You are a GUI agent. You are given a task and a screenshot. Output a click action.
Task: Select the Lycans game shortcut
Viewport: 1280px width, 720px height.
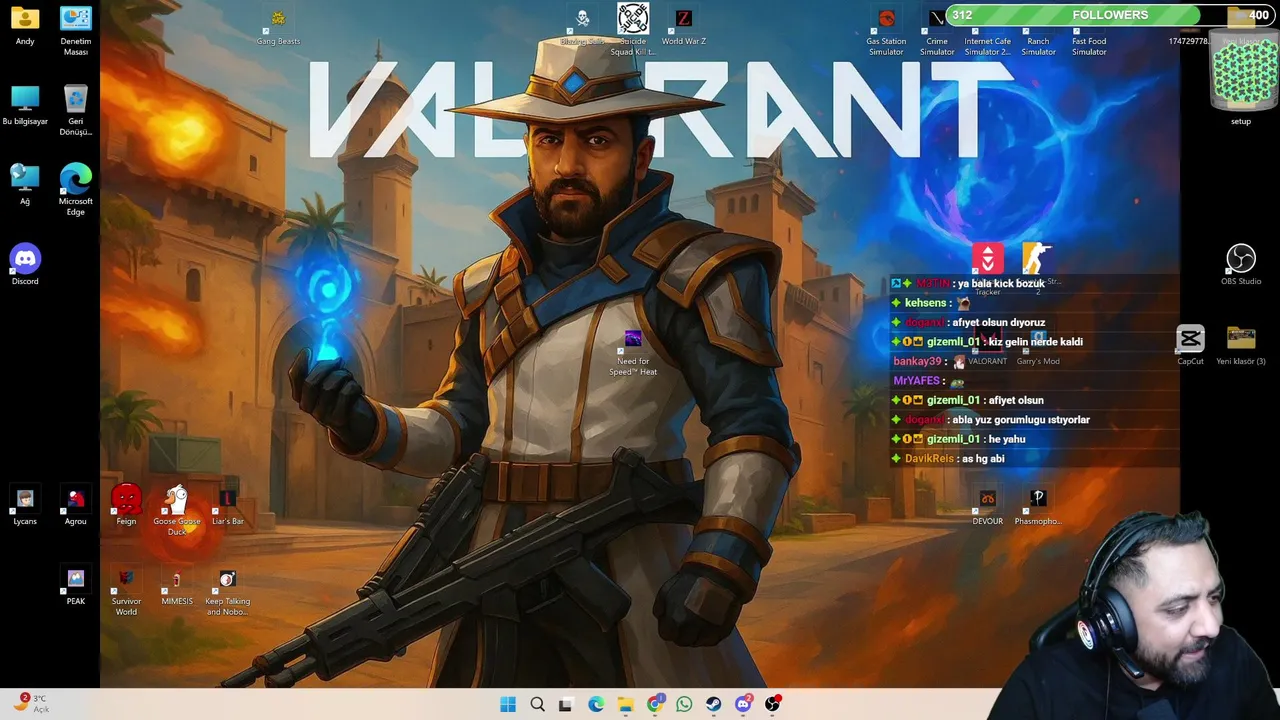click(x=25, y=499)
